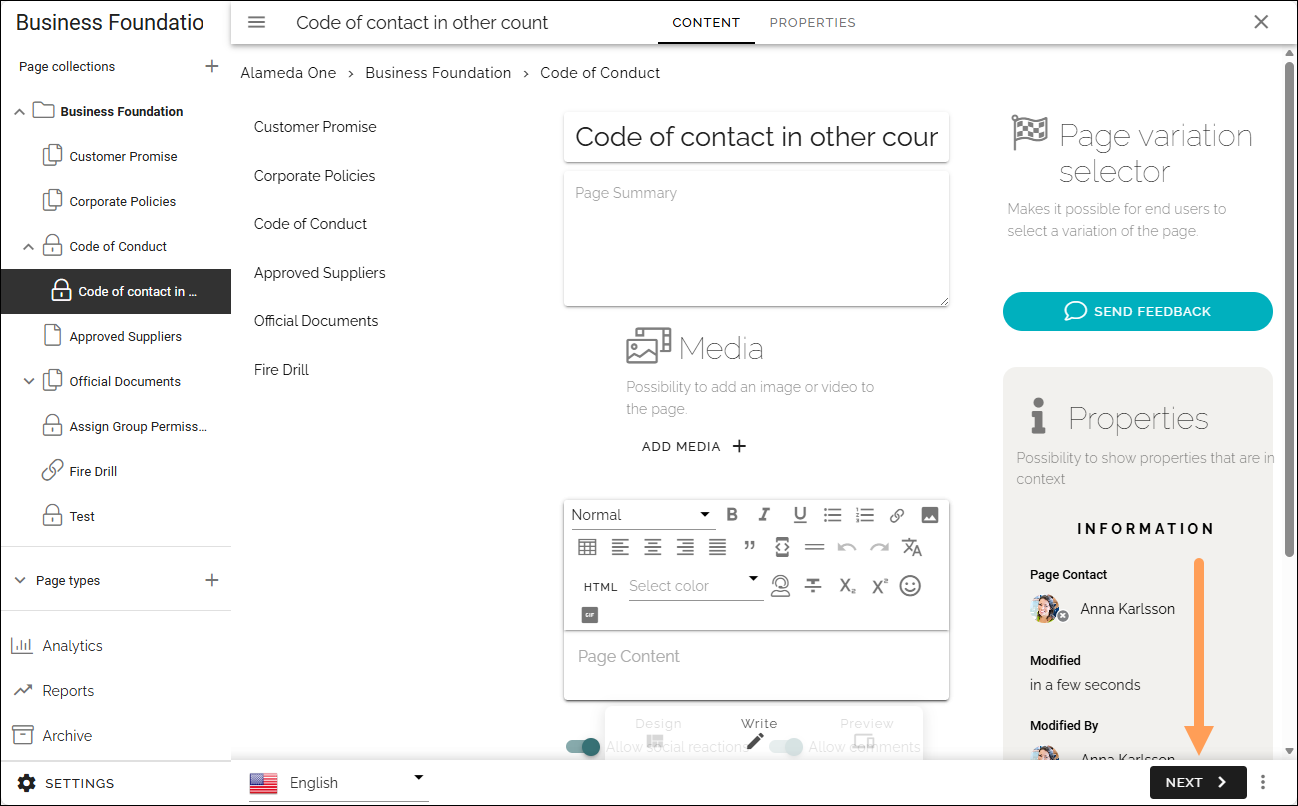Image resolution: width=1298 pixels, height=806 pixels.
Task: Insert a block quote
Action: pyautogui.click(x=749, y=547)
